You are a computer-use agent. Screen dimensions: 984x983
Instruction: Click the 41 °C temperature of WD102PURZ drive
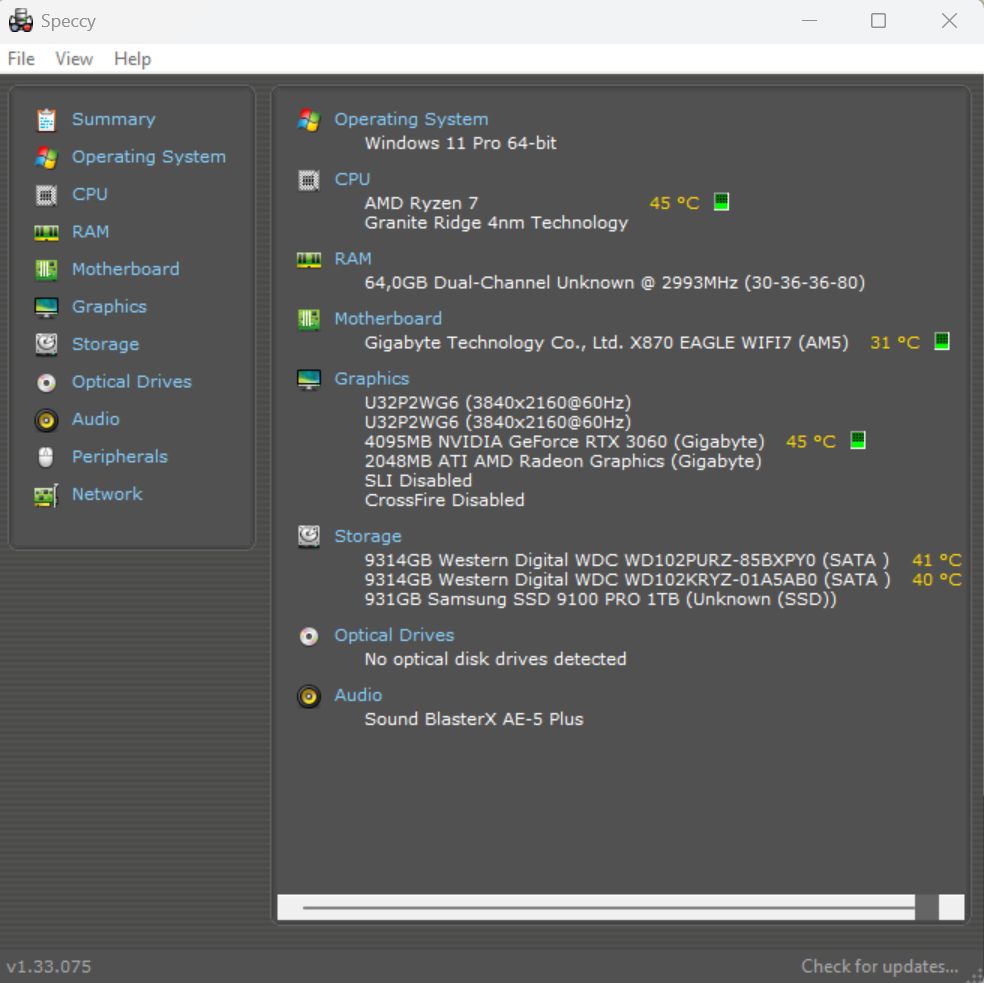pyautogui.click(x=937, y=560)
